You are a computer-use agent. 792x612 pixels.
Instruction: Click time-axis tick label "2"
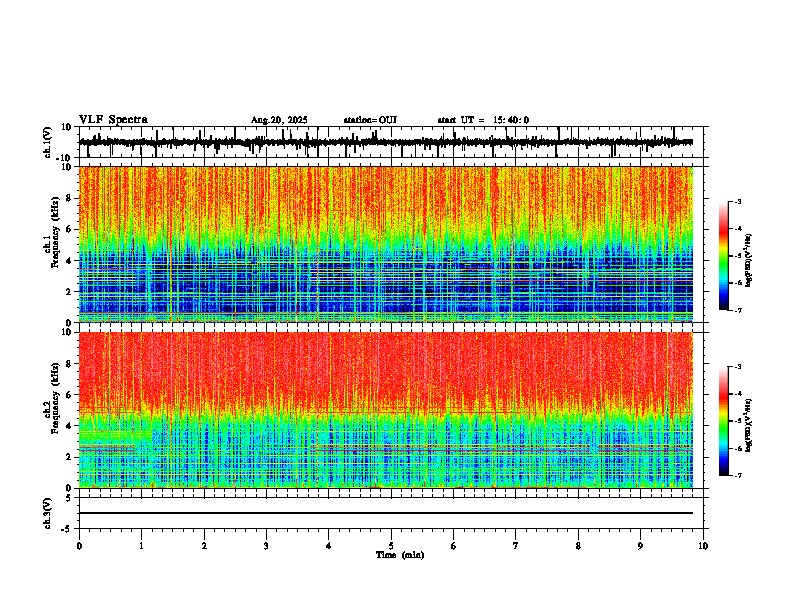[204, 546]
